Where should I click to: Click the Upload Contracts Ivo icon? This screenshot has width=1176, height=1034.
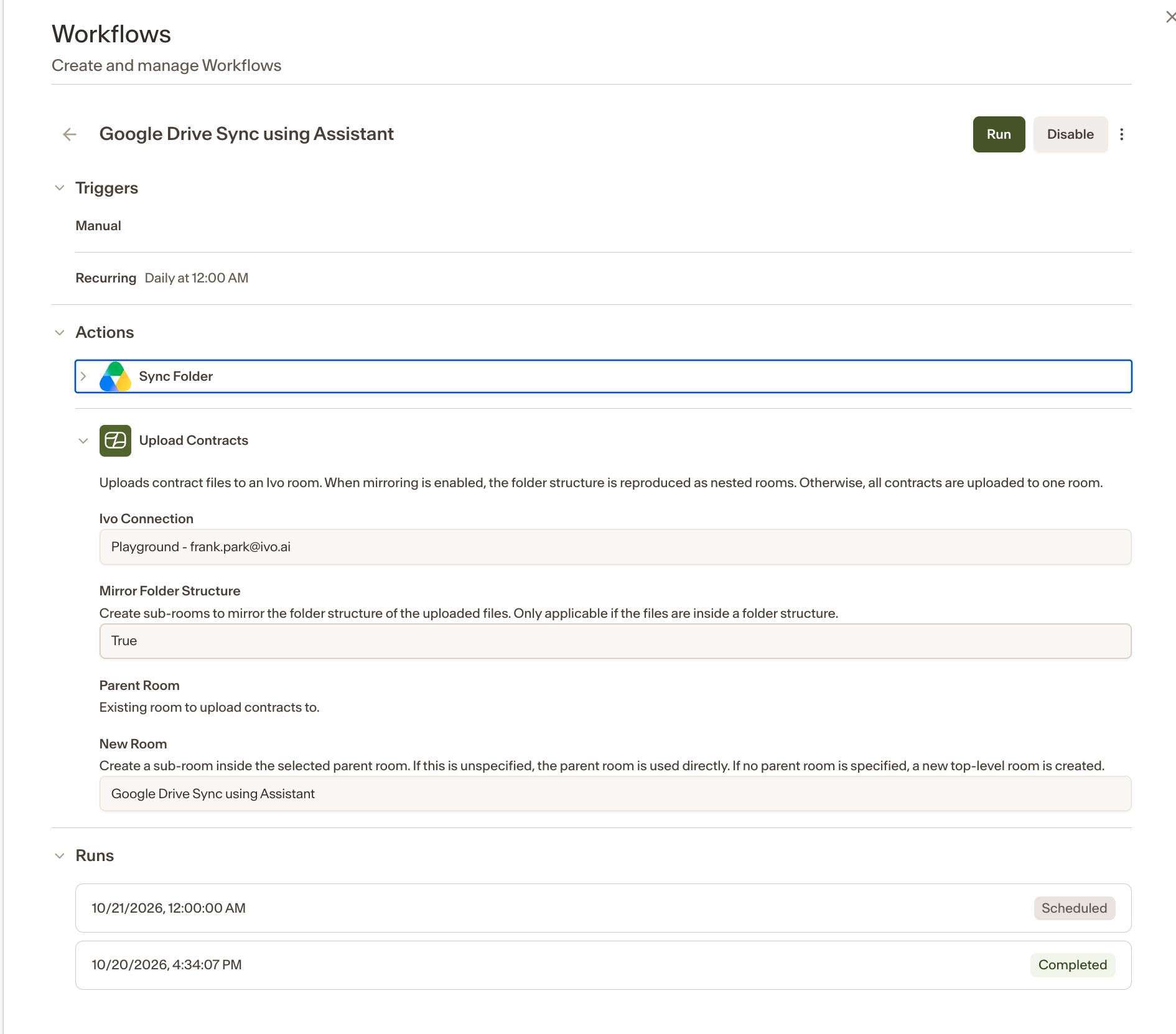pyautogui.click(x=115, y=440)
